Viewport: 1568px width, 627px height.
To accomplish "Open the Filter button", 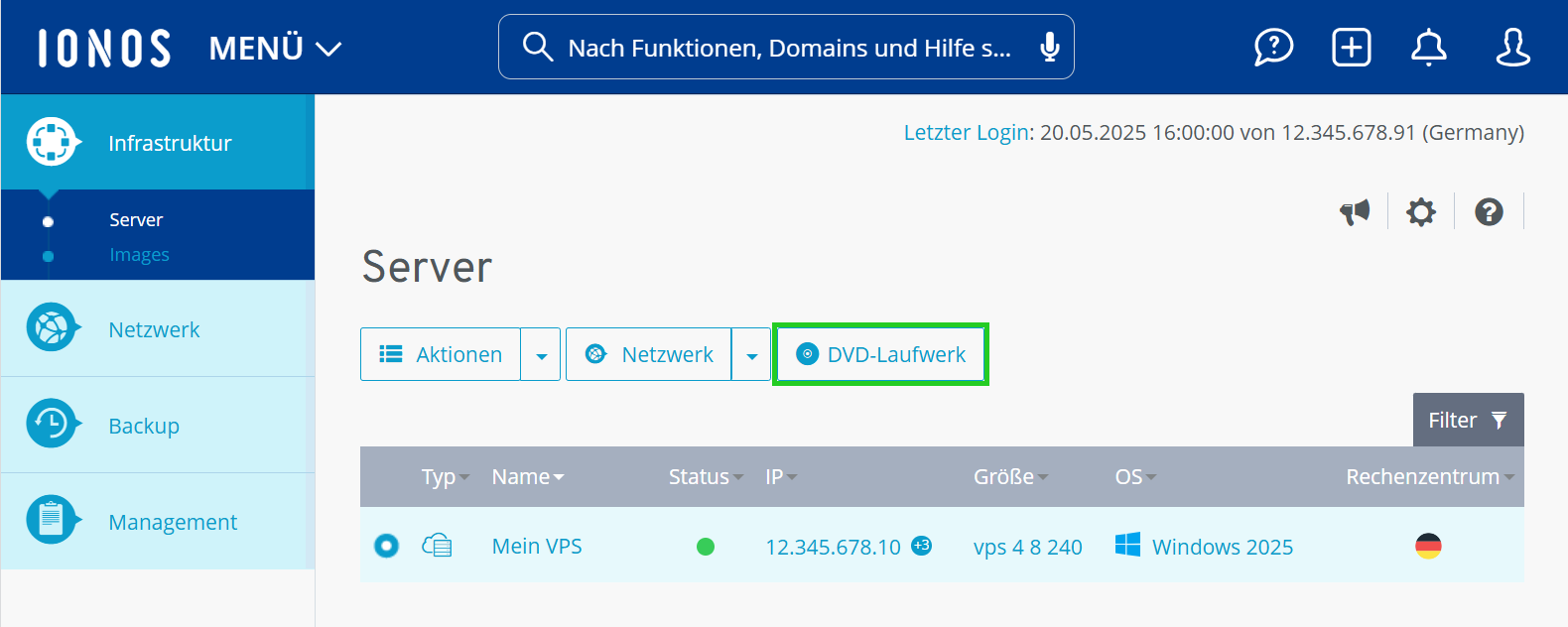I will pyautogui.click(x=1468, y=420).
